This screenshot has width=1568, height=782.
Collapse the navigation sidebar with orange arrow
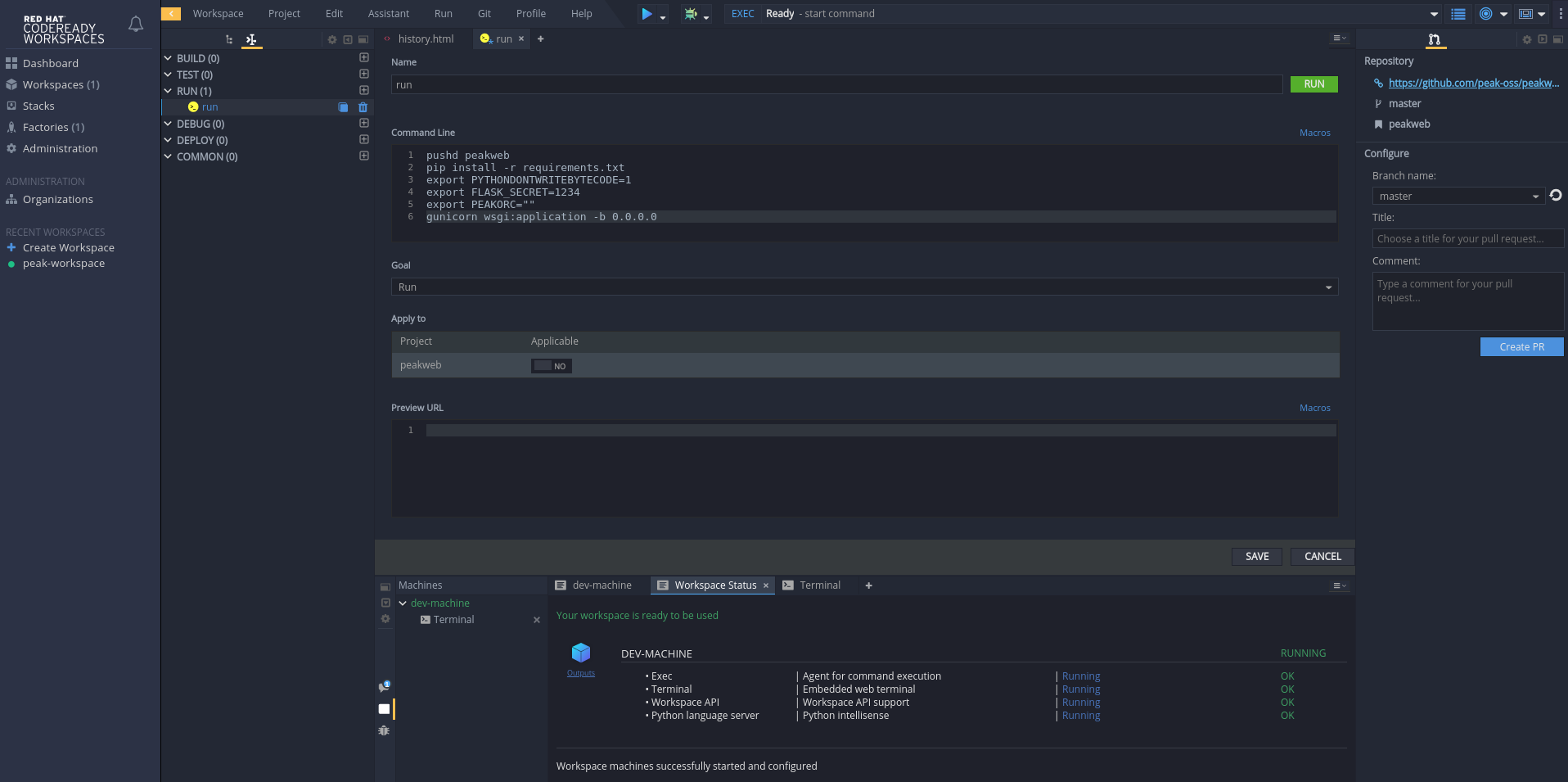point(171,13)
